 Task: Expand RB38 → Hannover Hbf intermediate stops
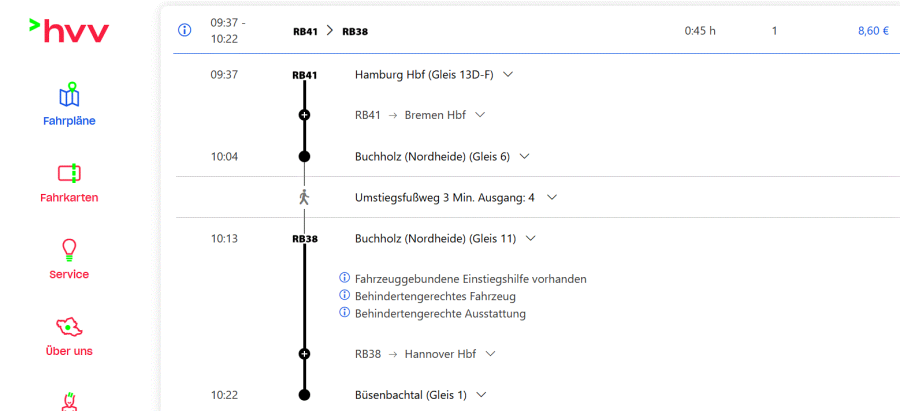click(490, 353)
